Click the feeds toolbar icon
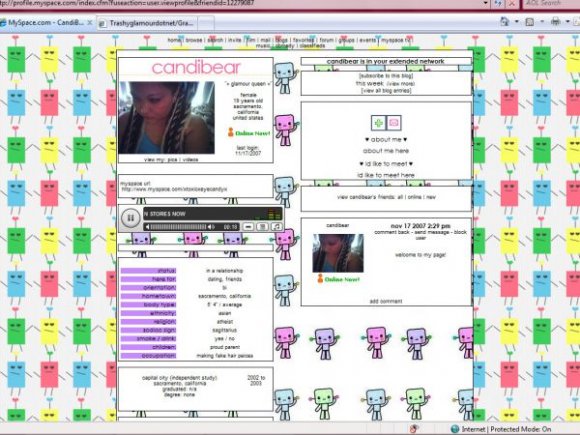The height and width of the screenshot is (435, 580). (530, 22)
